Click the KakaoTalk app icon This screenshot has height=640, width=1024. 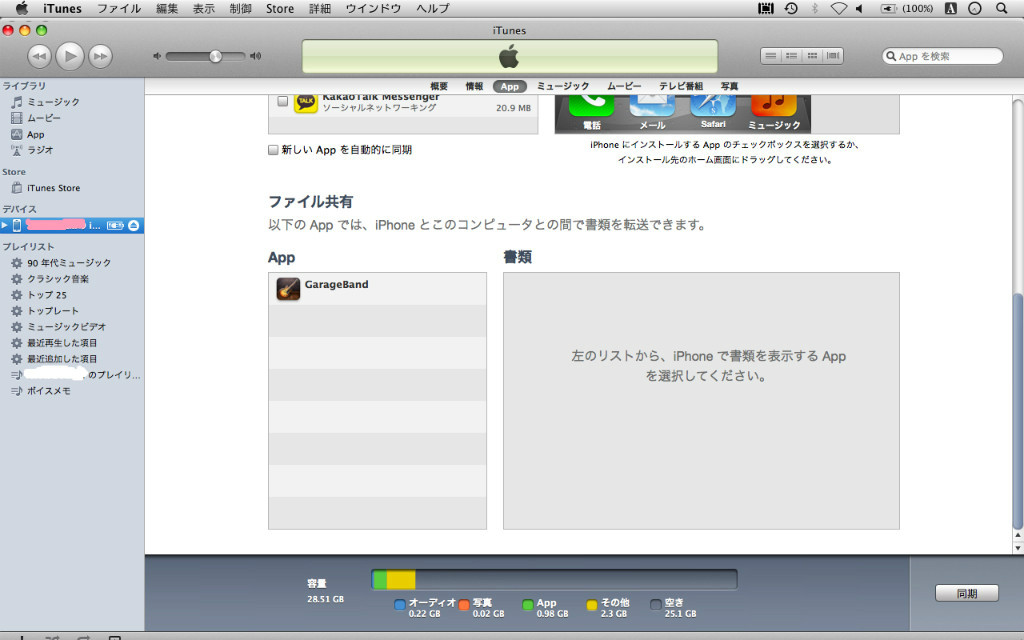[x=306, y=103]
